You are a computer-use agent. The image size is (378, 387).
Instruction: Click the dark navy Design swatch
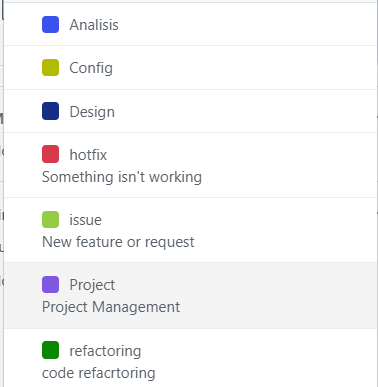pyautogui.click(x=50, y=111)
